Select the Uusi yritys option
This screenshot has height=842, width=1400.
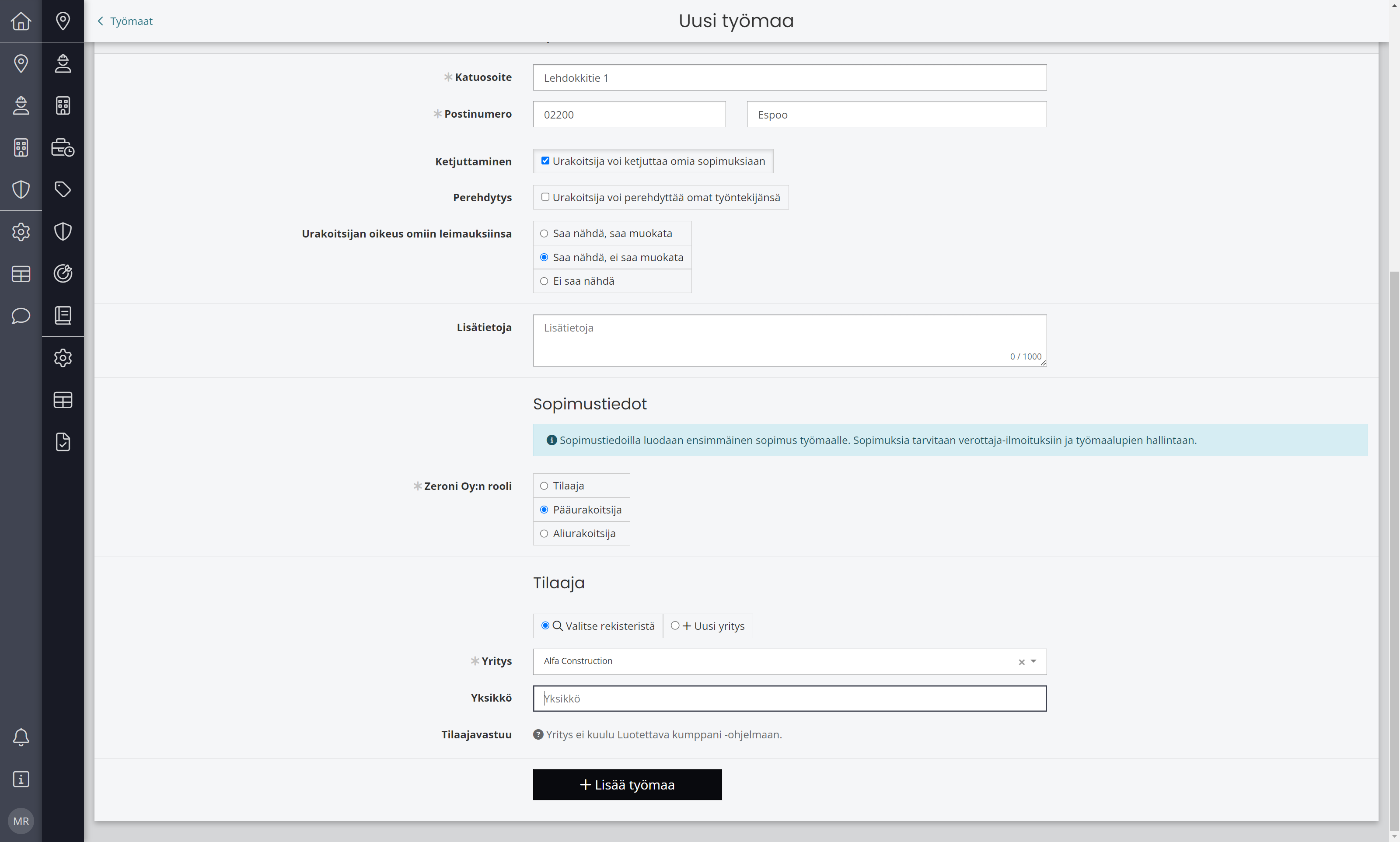click(x=708, y=626)
